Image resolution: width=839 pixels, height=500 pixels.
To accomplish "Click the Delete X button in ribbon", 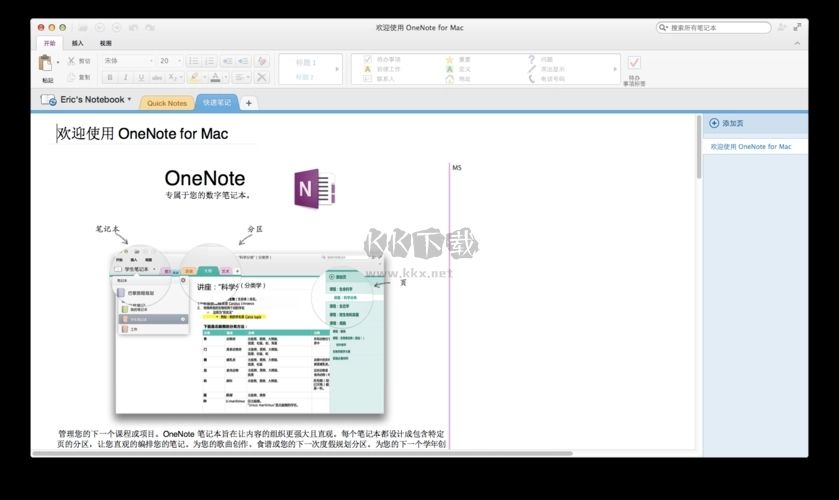I will pos(262,78).
